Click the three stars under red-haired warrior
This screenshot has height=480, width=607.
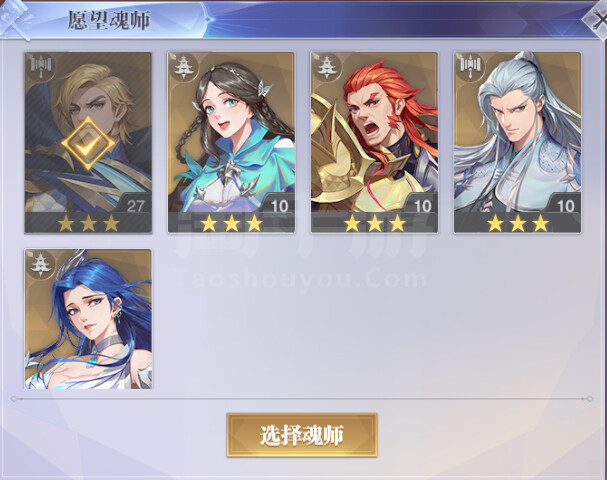(x=374, y=223)
